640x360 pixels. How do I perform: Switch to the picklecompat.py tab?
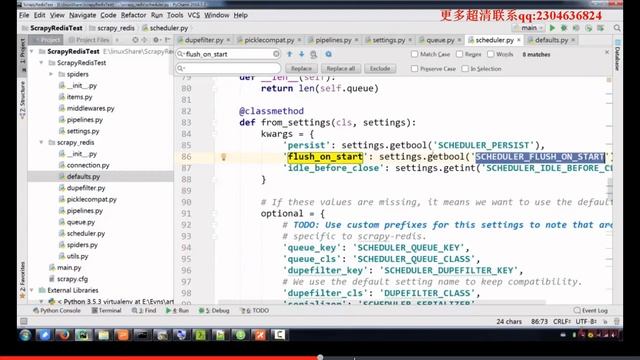click(269, 40)
